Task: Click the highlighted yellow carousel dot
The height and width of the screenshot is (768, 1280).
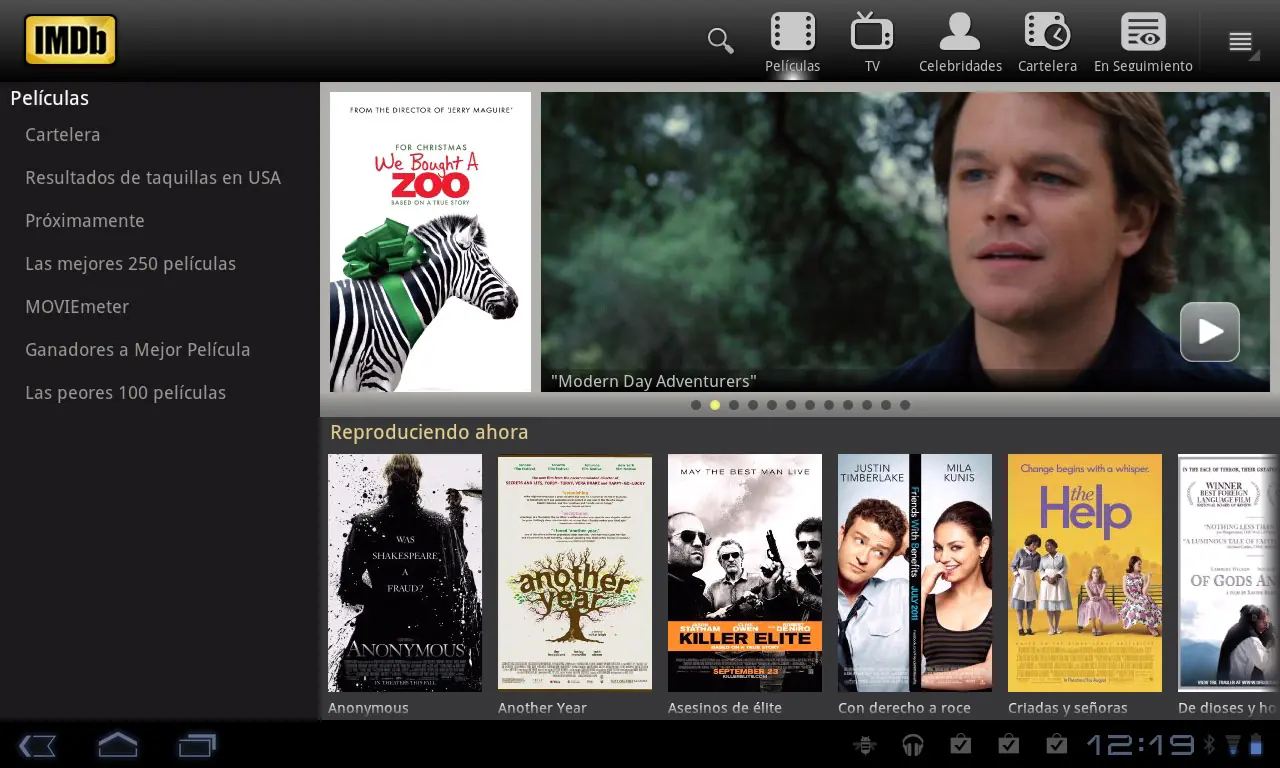Action: point(715,405)
